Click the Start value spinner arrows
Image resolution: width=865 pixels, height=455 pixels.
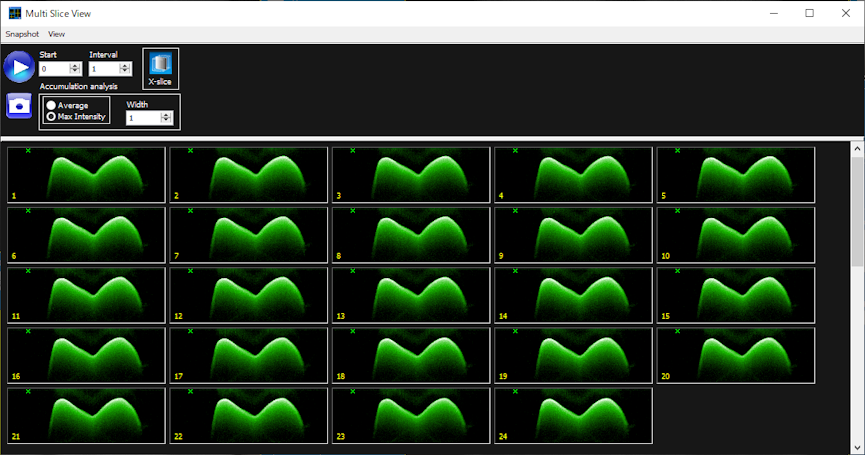pyautogui.click(x=75, y=69)
